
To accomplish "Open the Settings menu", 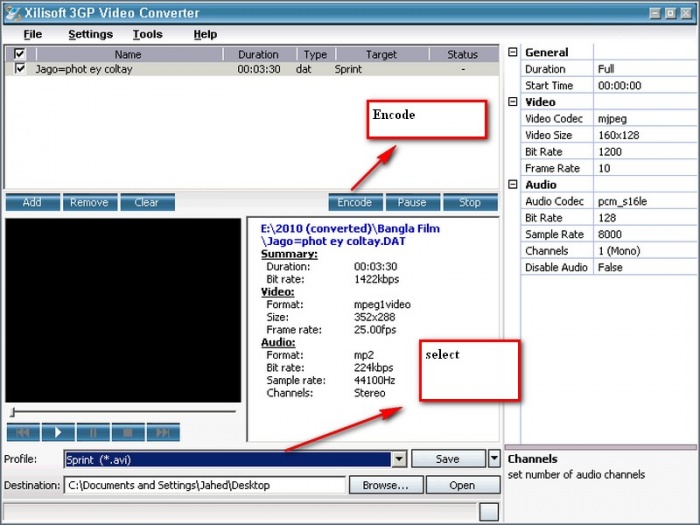I will (90, 34).
